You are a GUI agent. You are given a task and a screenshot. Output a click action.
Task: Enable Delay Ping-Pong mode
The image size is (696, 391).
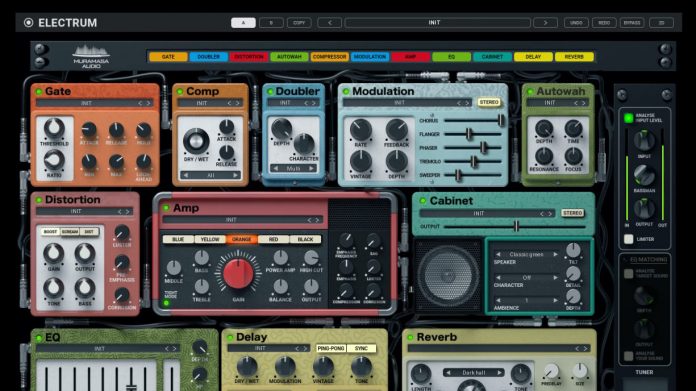pos(331,348)
